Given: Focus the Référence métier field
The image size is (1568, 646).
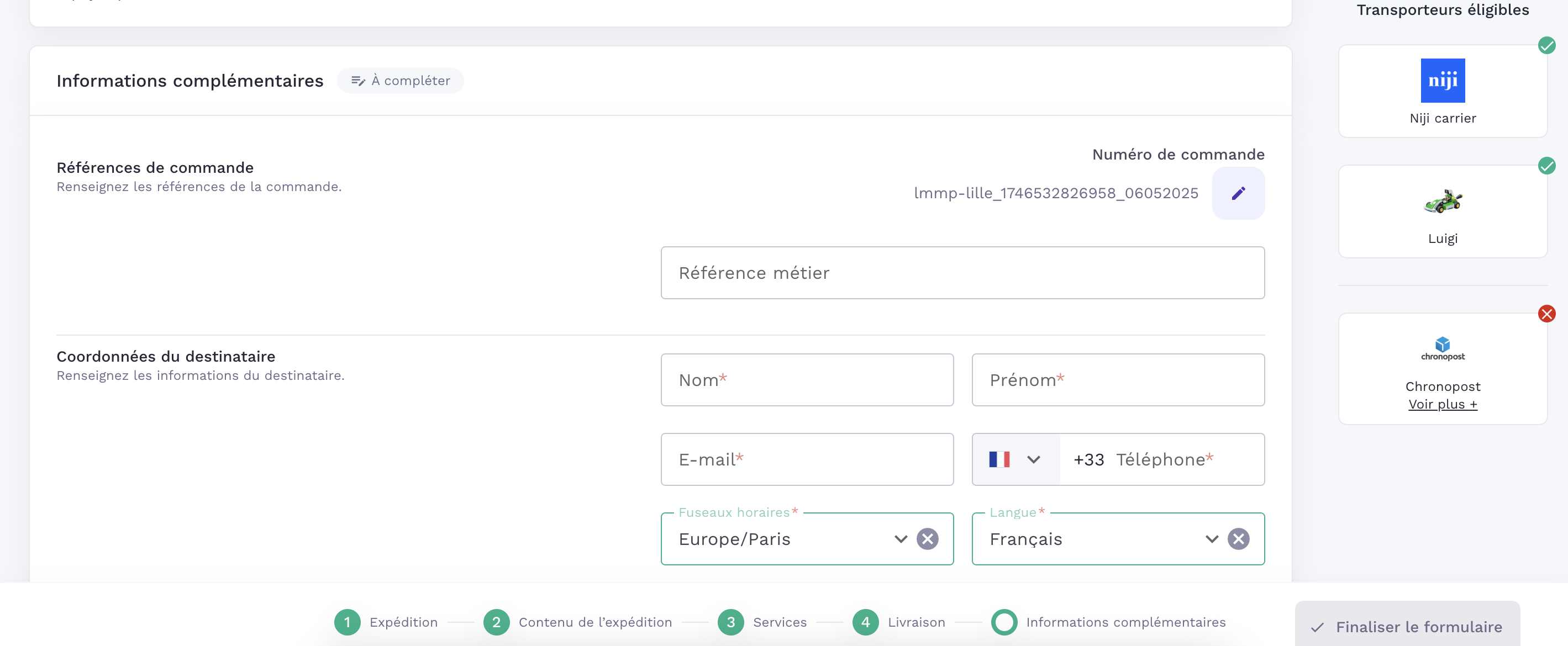Looking at the screenshot, I should pos(962,273).
